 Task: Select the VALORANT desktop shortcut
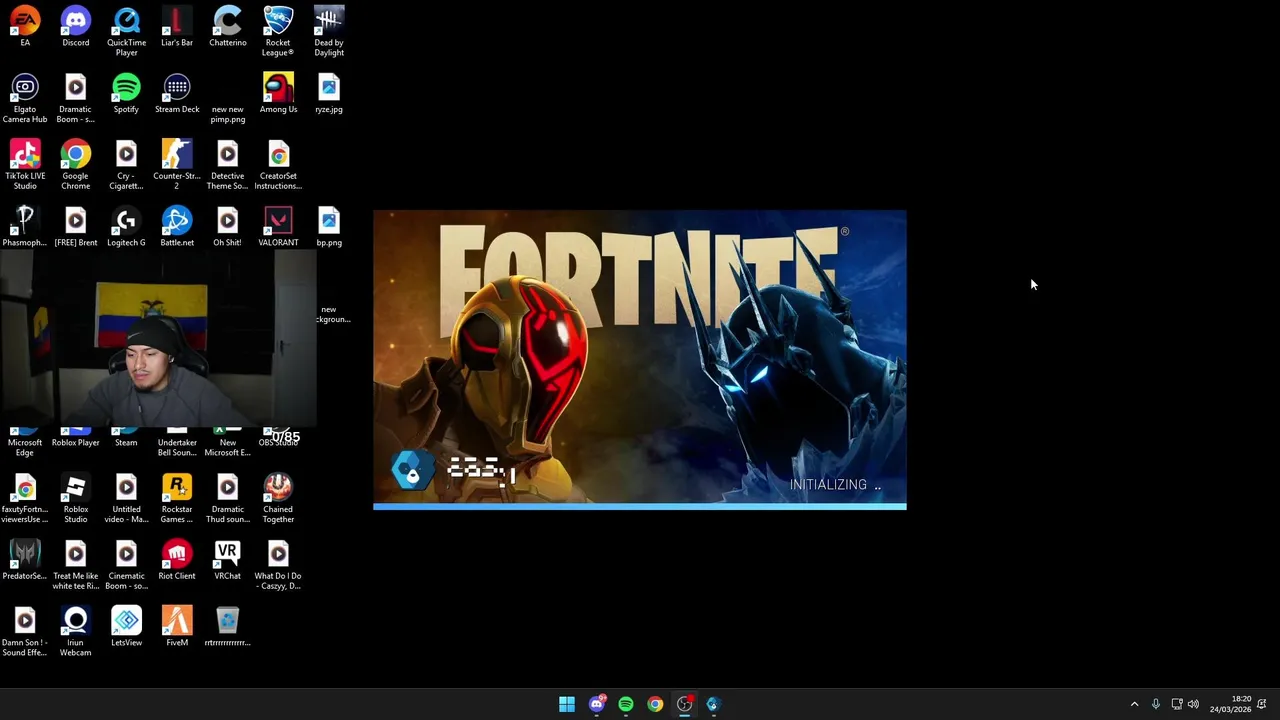[278, 227]
